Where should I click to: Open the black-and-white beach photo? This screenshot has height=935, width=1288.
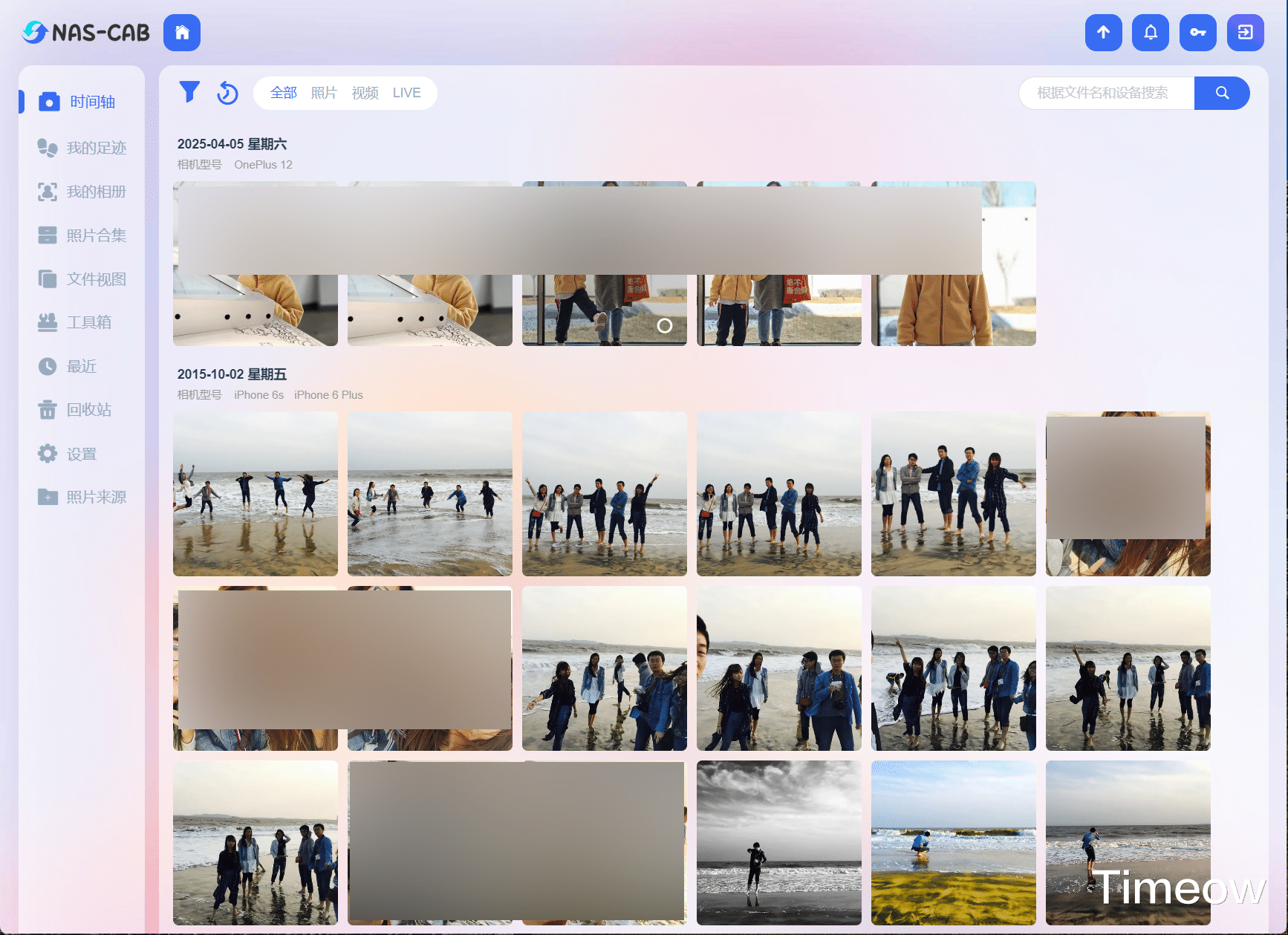click(779, 843)
